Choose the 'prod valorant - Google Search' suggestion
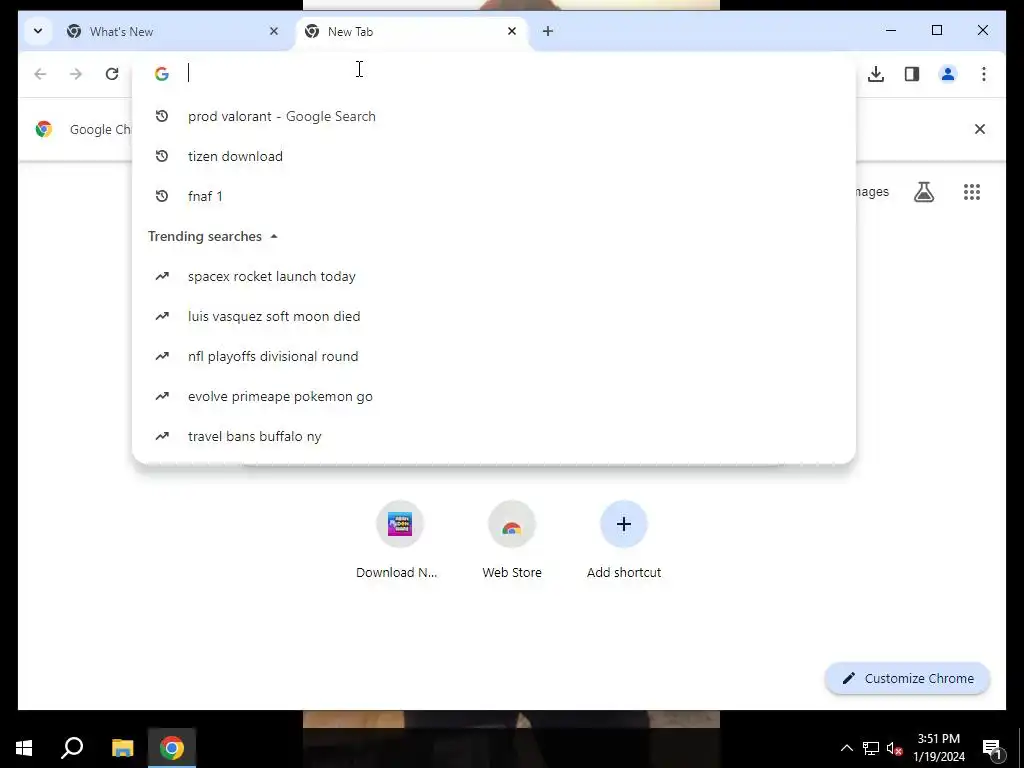 tap(494, 116)
